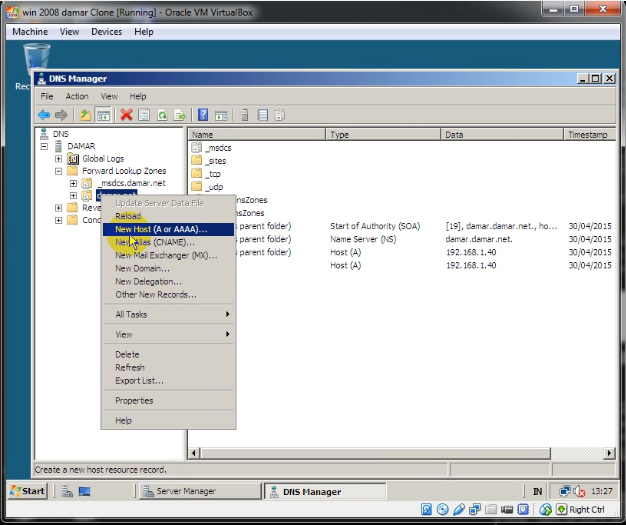Choose New Host (A or AAAA)
Viewport: 626px width, 525px height.
click(168, 229)
